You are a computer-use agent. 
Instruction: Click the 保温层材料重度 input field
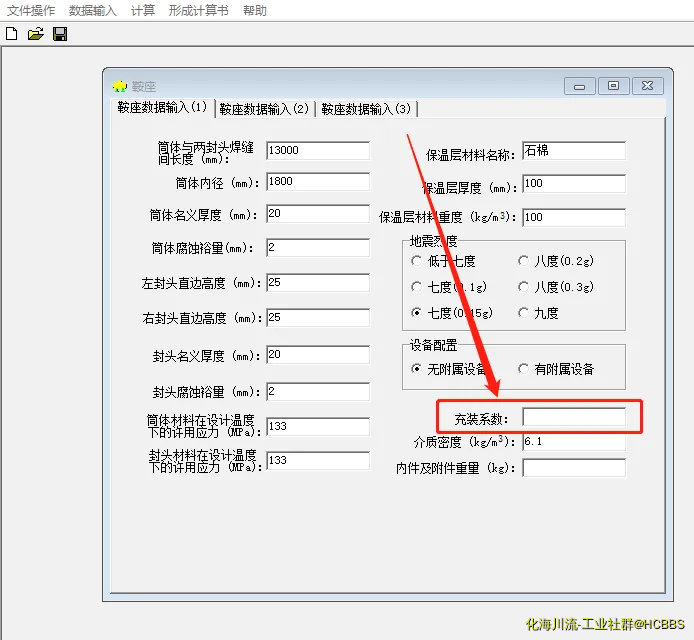pos(574,217)
